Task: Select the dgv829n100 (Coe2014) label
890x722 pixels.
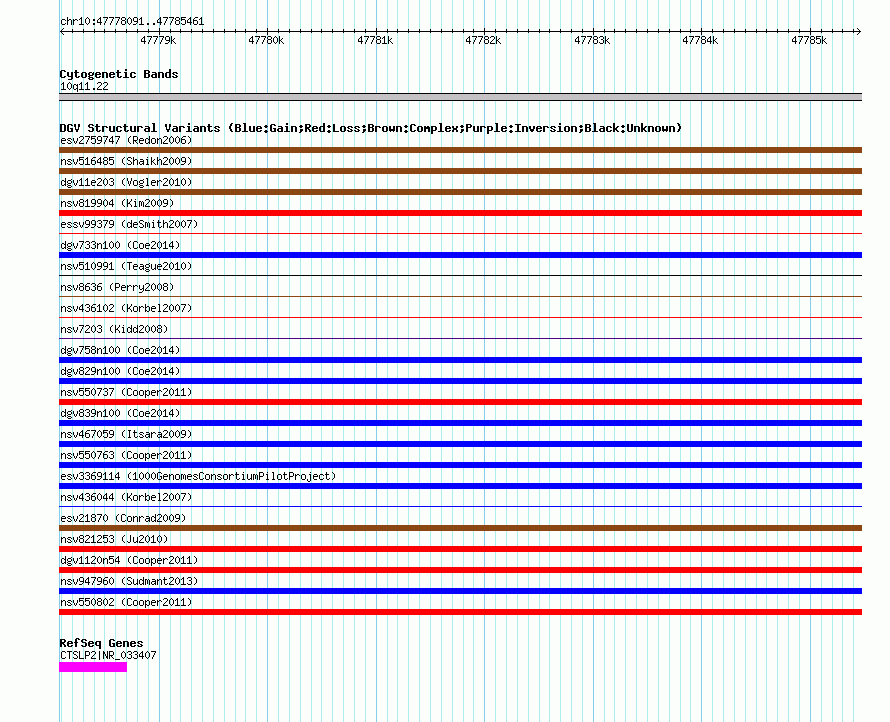Action: (120, 371)
